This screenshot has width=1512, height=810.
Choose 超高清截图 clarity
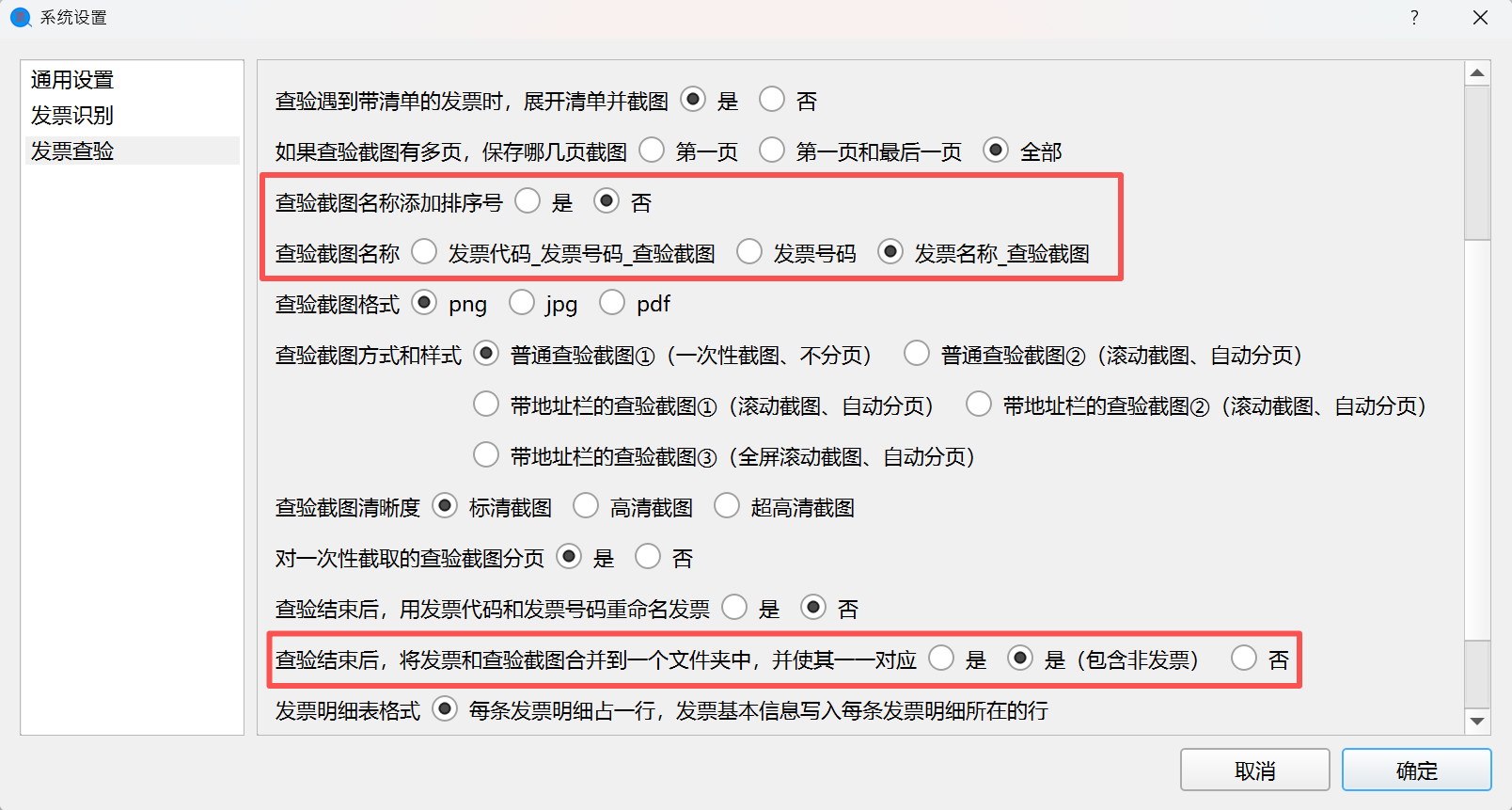click(727, 506)
